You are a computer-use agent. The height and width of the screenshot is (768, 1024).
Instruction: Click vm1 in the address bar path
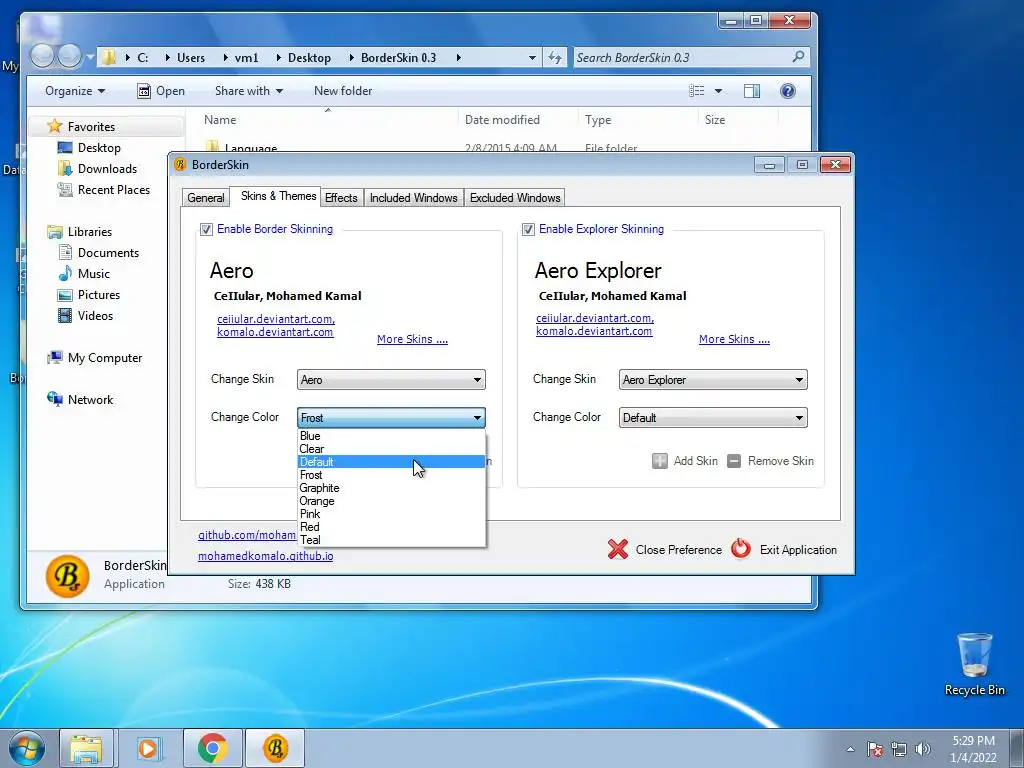pyautogui.click(x=246, y=57)
